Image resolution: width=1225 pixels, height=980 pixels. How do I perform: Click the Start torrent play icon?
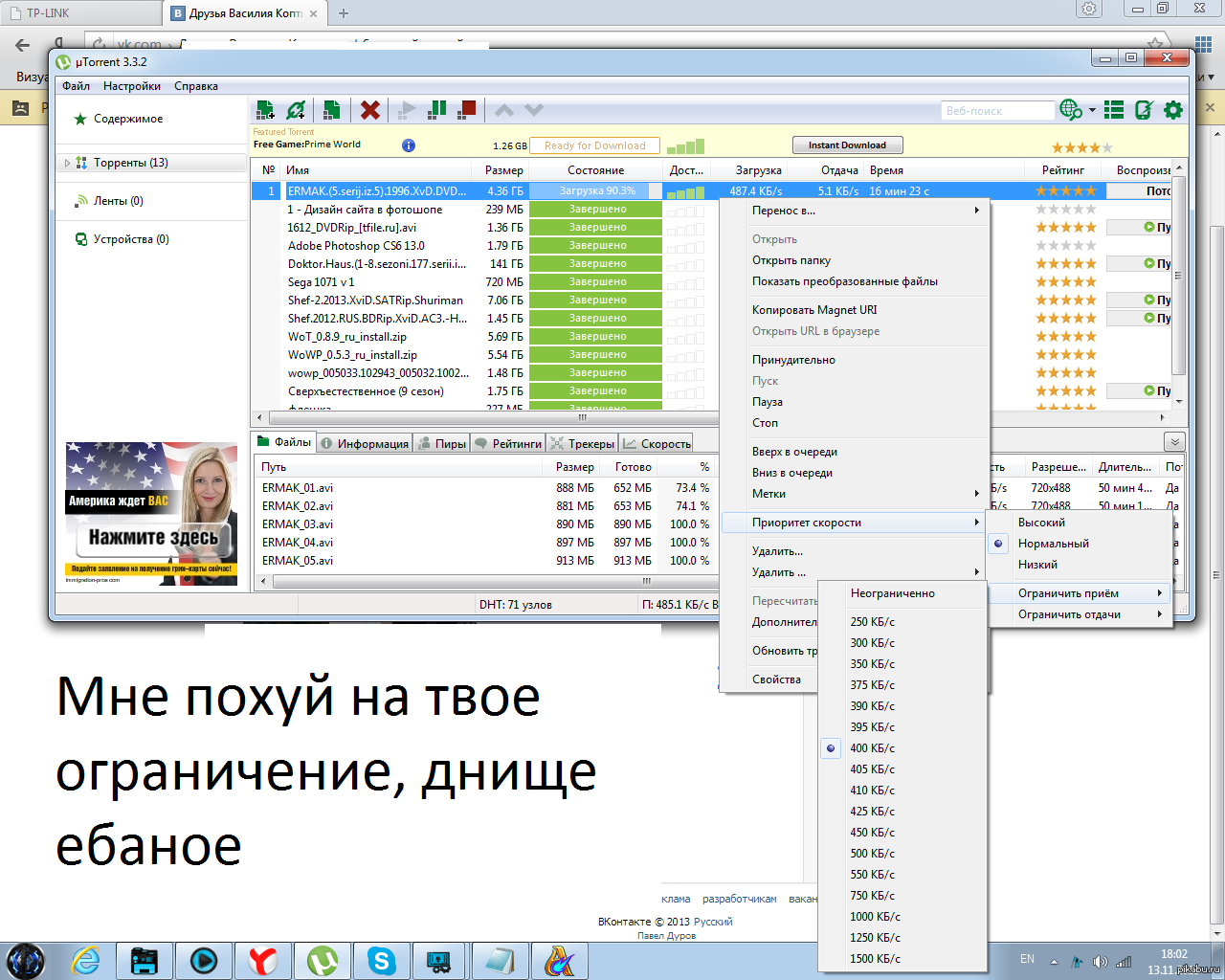point(407,110)
